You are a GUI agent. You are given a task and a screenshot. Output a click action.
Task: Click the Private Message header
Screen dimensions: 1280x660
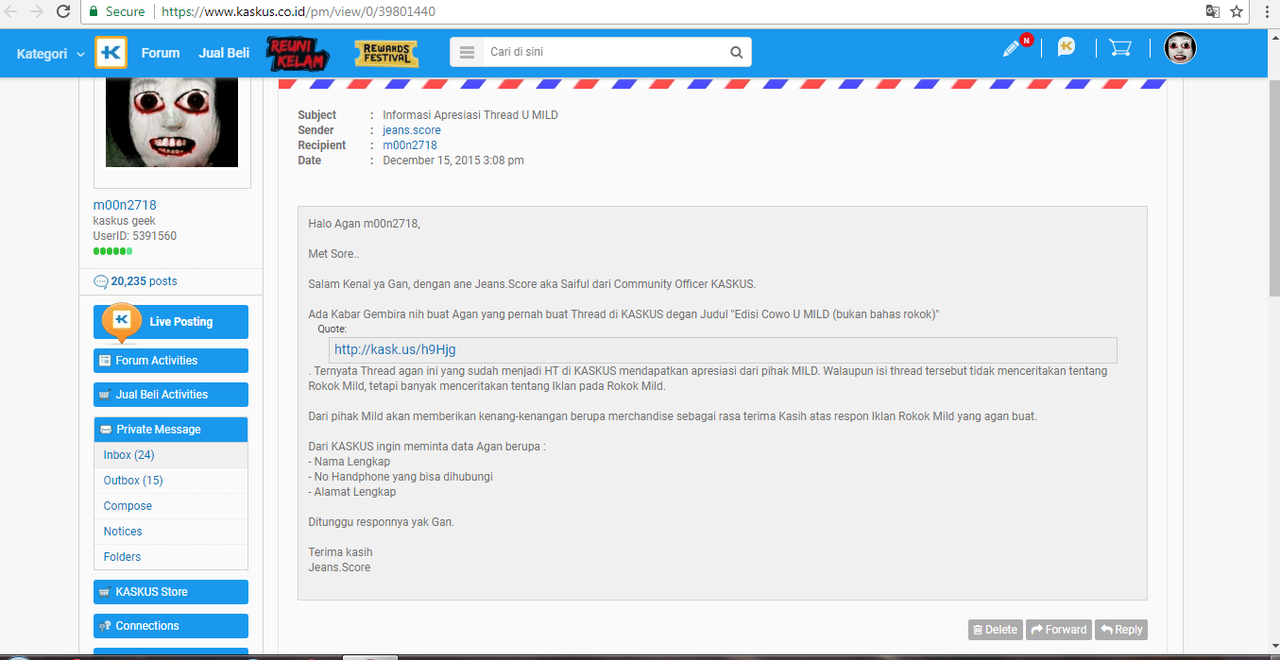[171, 429]
